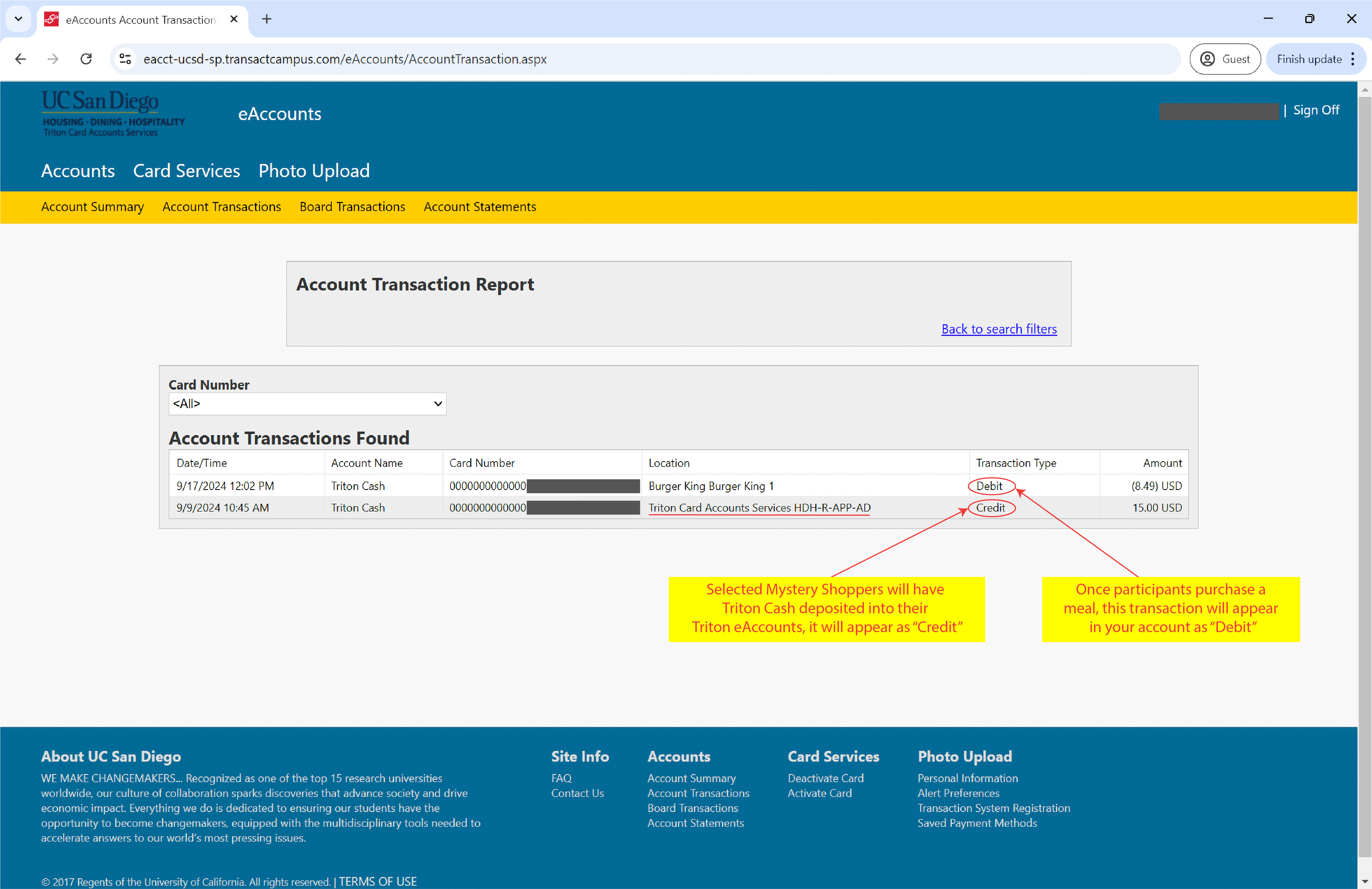
Task: Click footer Deactivate Card link
Action: (825, 778)
